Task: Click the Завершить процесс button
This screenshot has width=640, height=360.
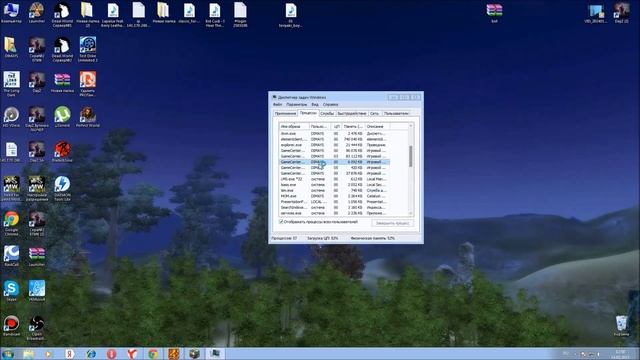Action: (392, 223)
